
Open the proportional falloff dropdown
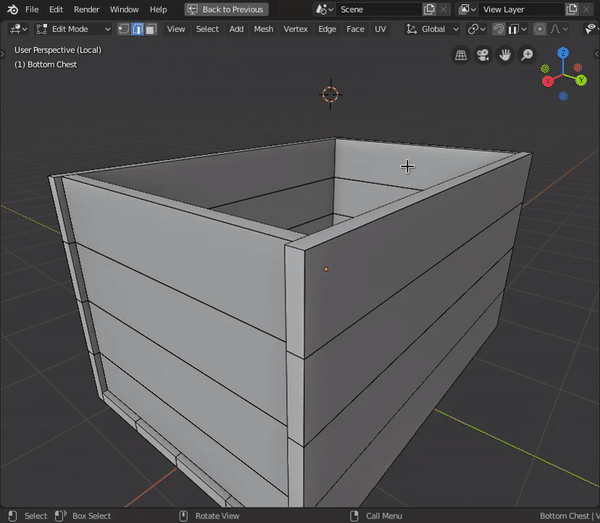[559, 29]
